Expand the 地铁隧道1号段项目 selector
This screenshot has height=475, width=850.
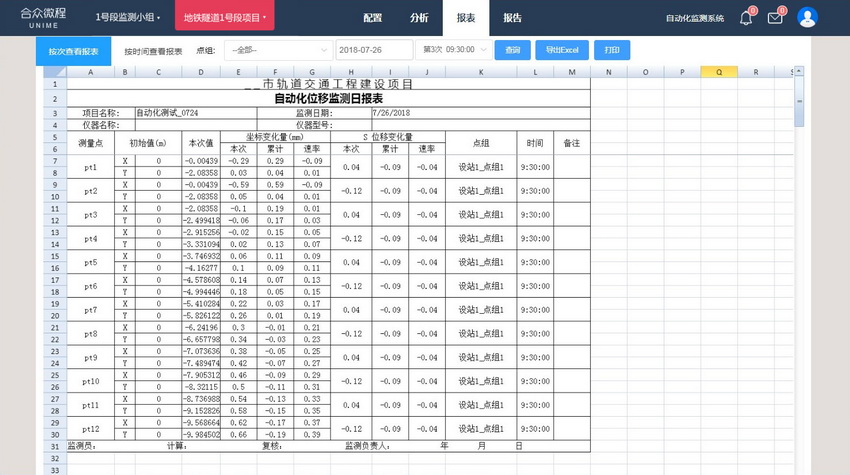coord(224,18)
